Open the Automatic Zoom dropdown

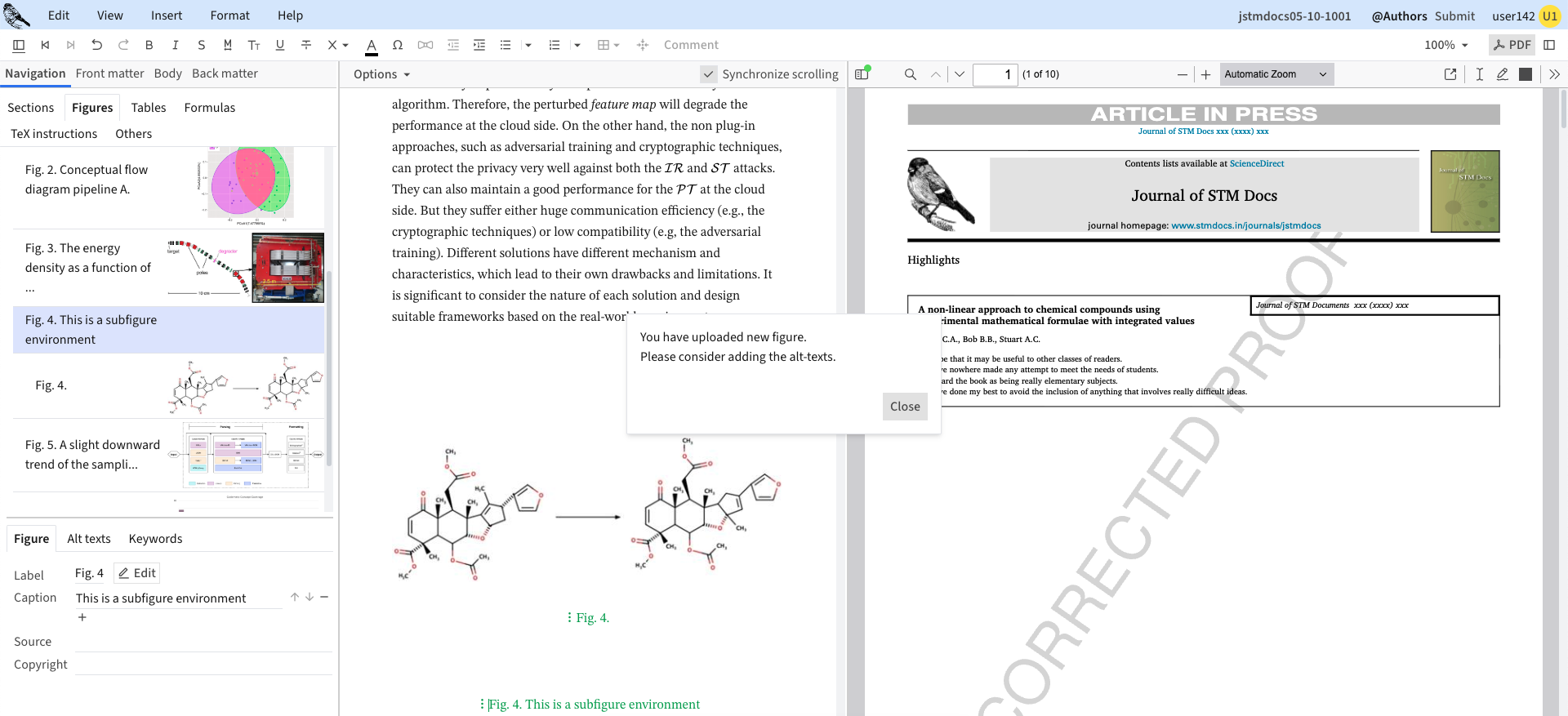[1276, 74]
